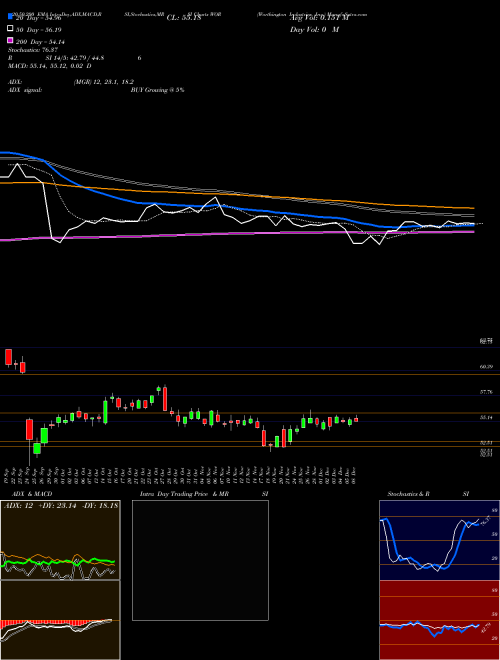Click the red MACD histogram panel

click(60, 620)
